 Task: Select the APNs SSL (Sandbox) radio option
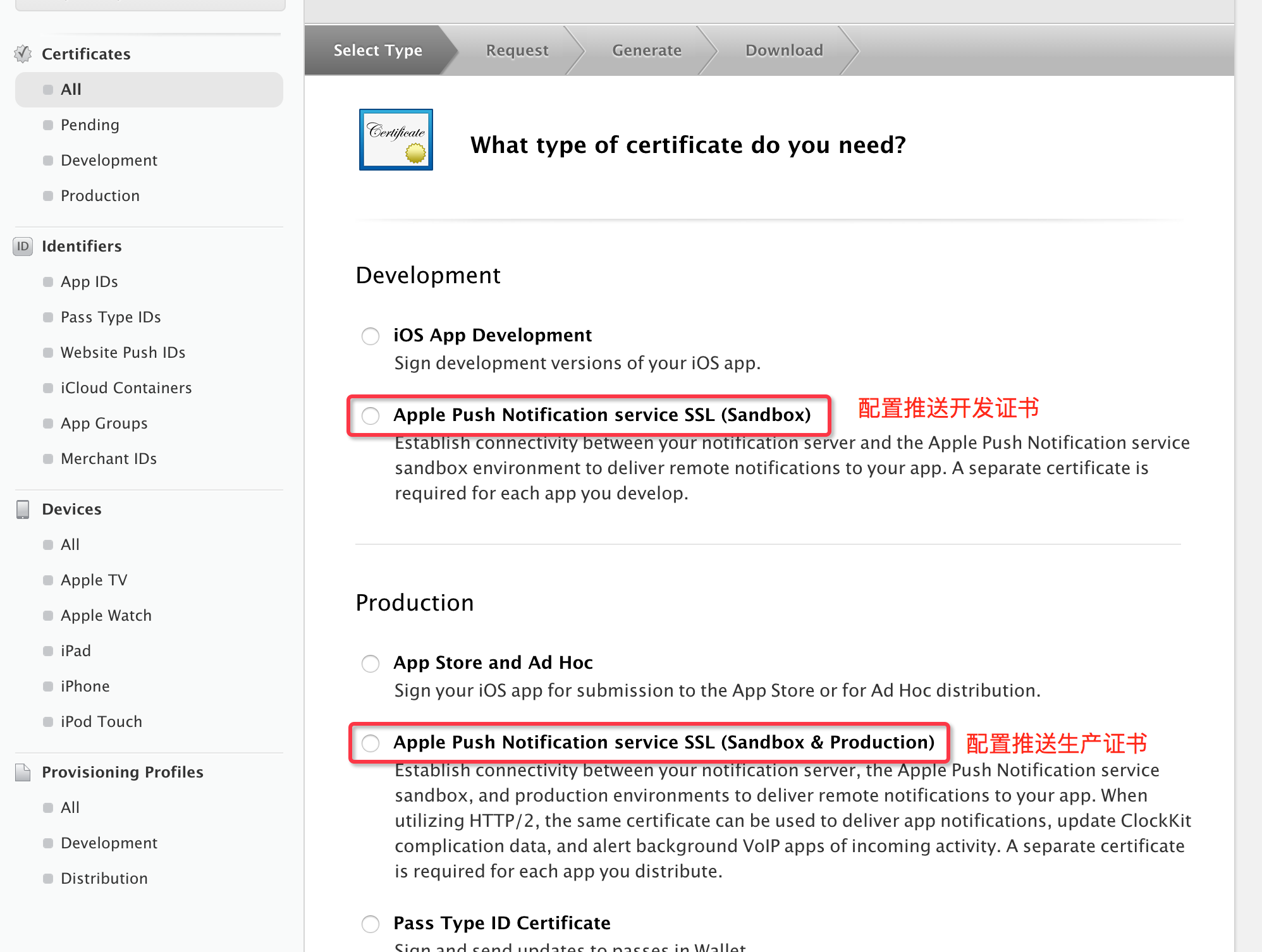pos(371,416)
